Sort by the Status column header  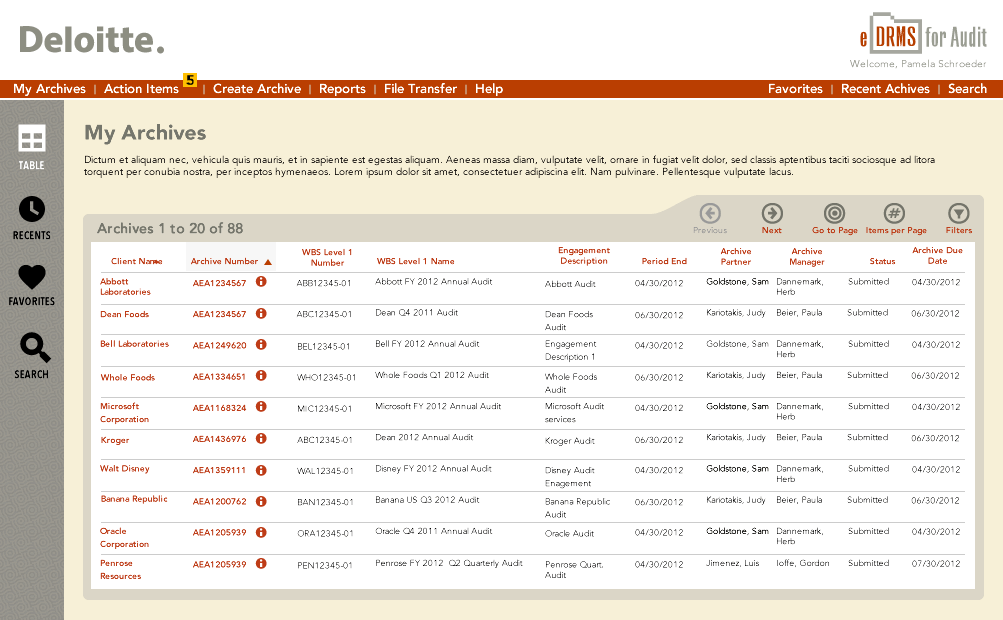(x=882, y=261)
